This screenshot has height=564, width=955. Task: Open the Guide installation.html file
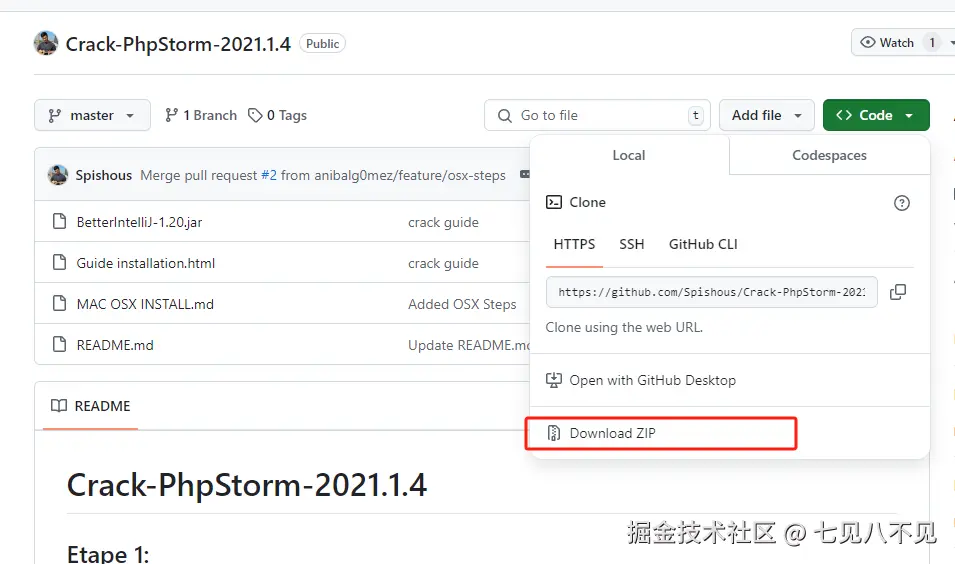click(x=146, y=263)
